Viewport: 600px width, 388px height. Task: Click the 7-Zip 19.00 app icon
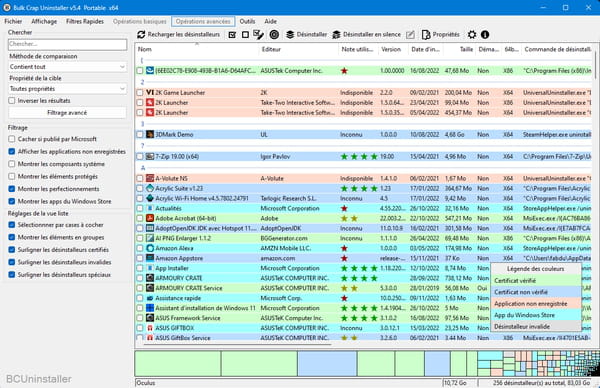coord(150,157)
